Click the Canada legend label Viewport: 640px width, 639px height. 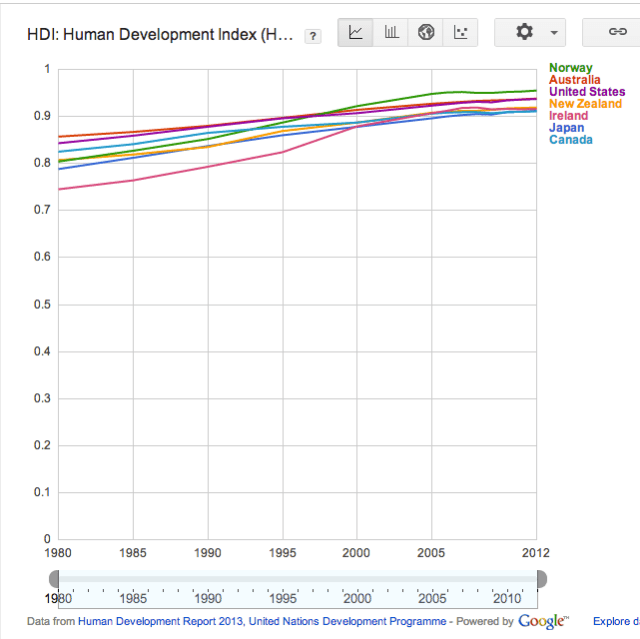[x=570, y=140]
